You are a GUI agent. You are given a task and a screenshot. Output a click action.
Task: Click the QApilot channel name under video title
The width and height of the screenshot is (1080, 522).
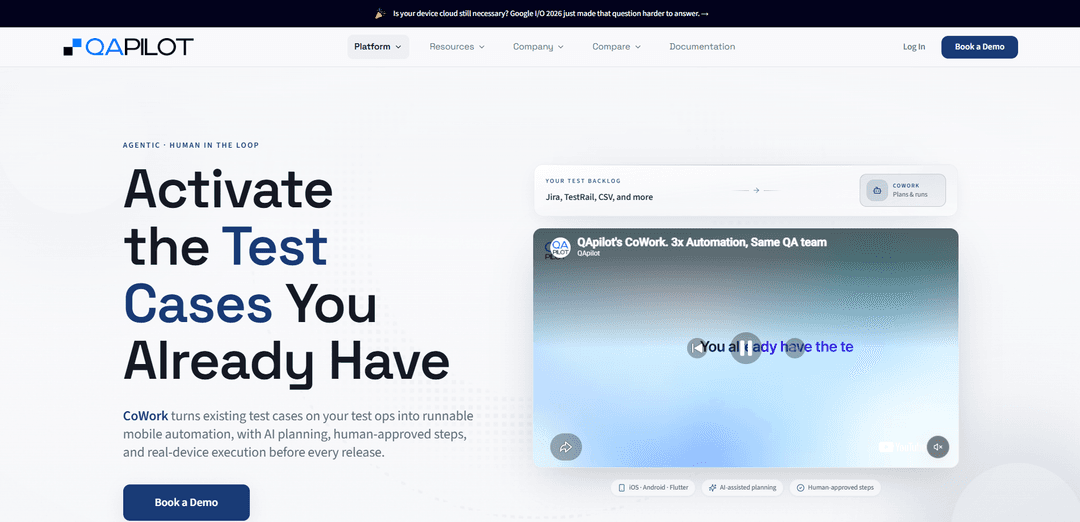[x=588, y=253]
